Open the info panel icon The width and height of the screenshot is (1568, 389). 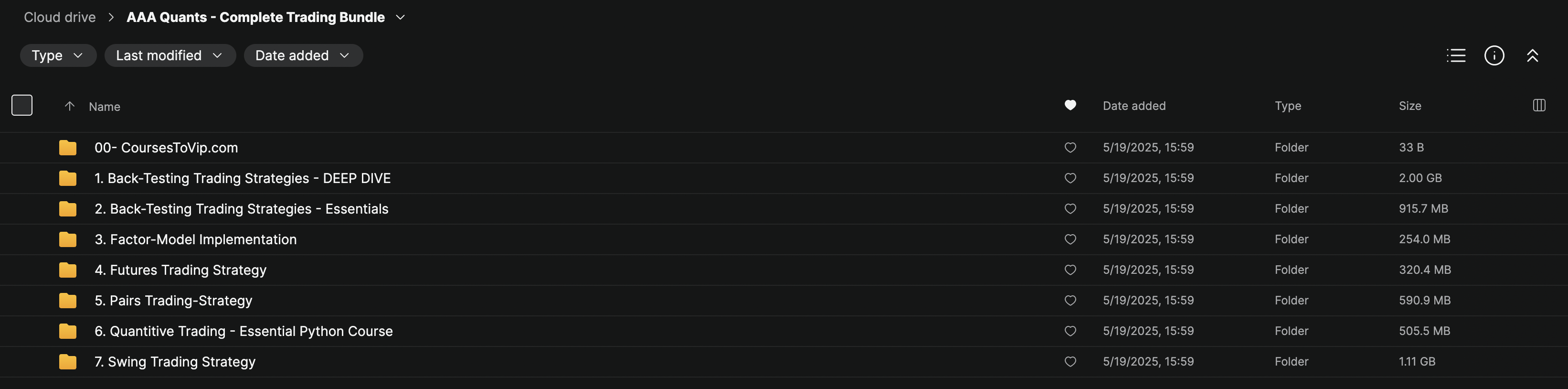pyautogui.click(x=1494, y=55)
